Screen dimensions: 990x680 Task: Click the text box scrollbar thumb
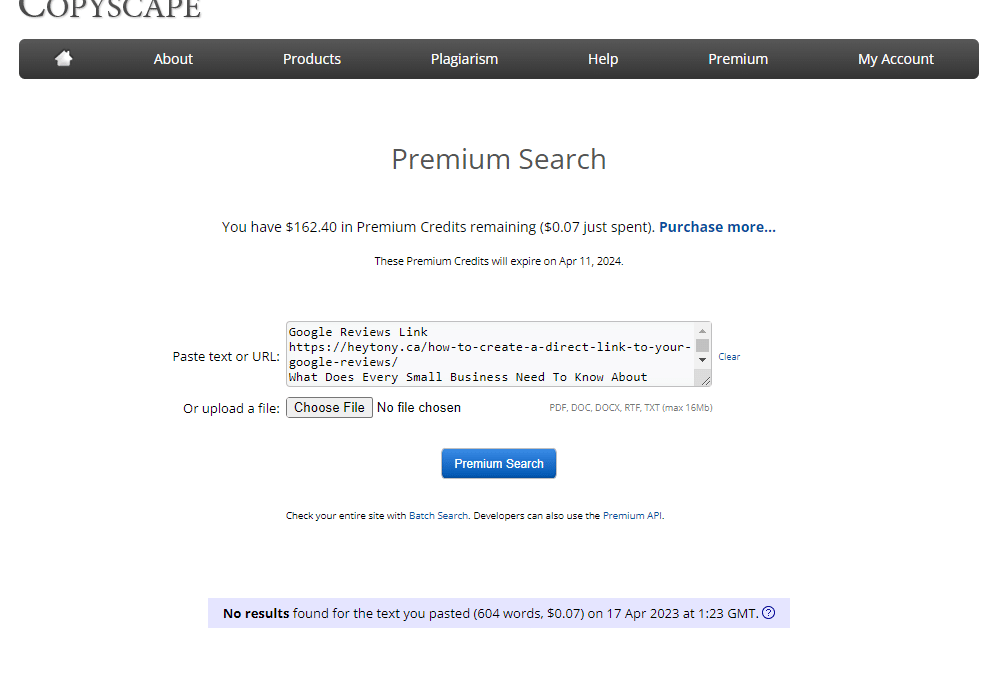(703, 345)
